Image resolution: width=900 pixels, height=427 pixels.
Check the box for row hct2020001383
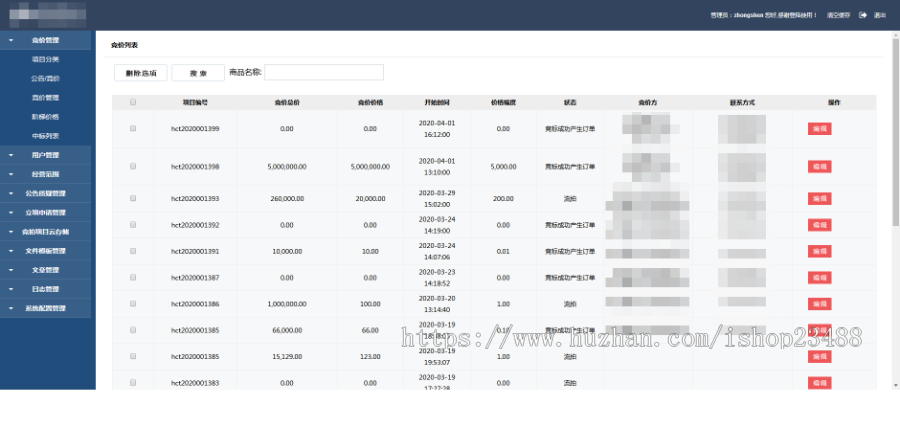click(x=133, y=382)
